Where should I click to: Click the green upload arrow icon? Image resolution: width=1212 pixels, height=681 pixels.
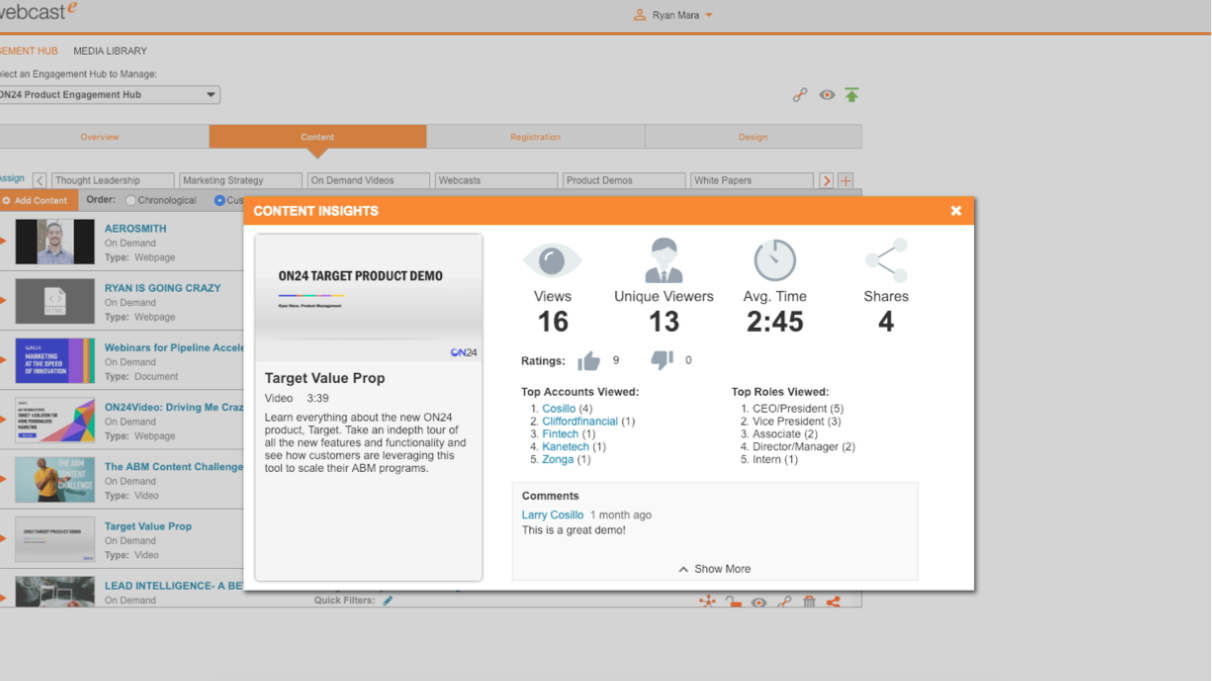point(852,95)
